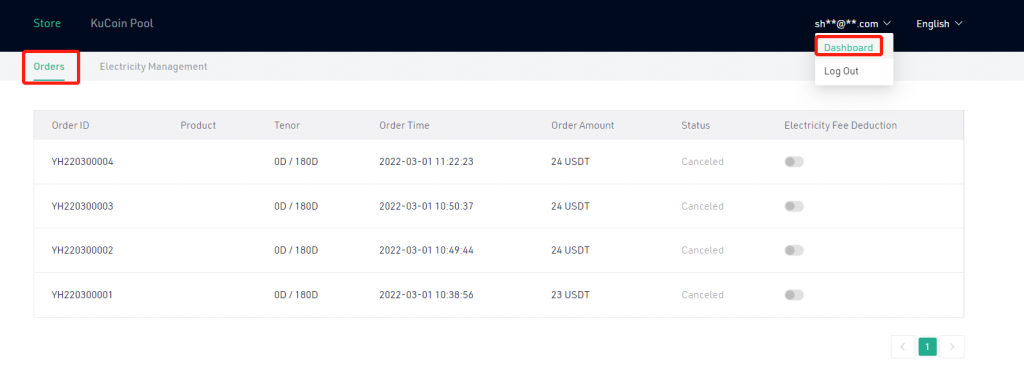Select Log Out from the account menu
Image resolution: width=1024 pixels, height=370 pixels.
point(841,71)
